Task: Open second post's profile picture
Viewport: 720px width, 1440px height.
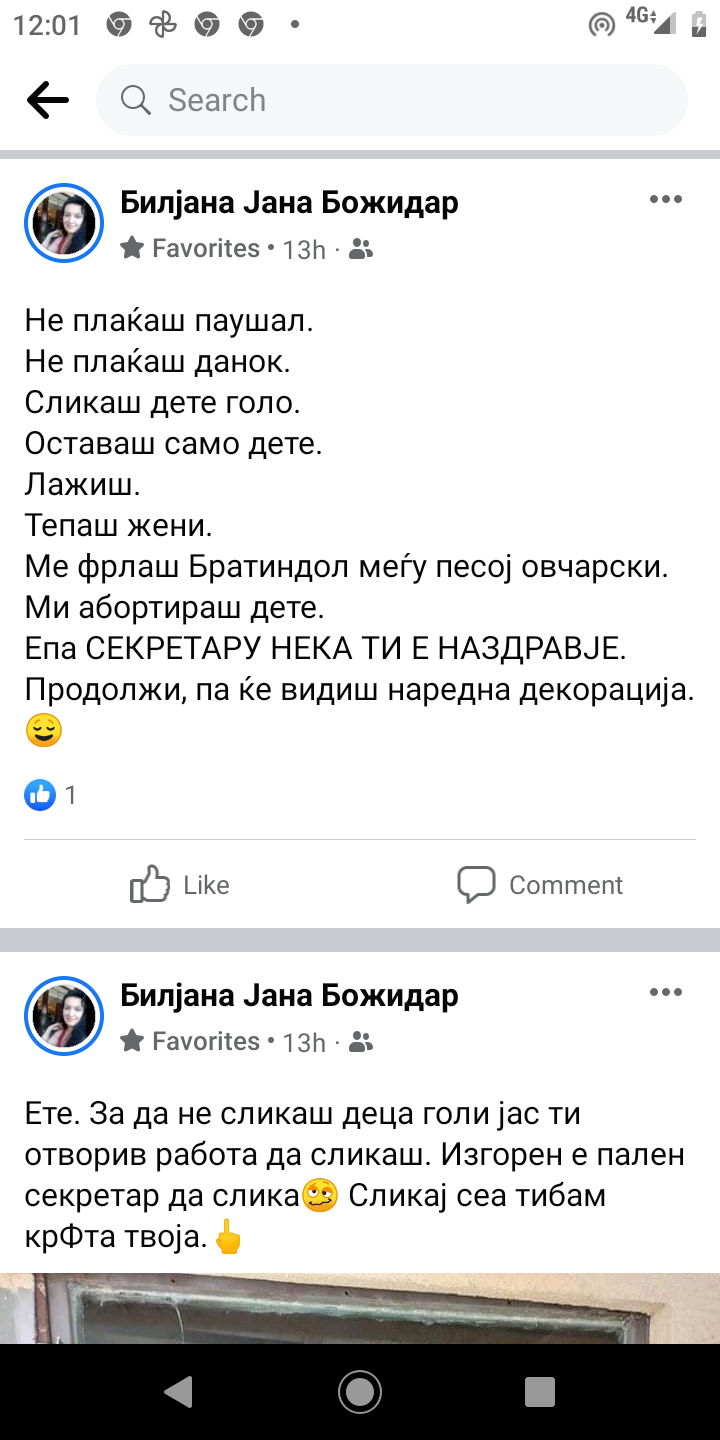Action: (x=64, y=1016)
